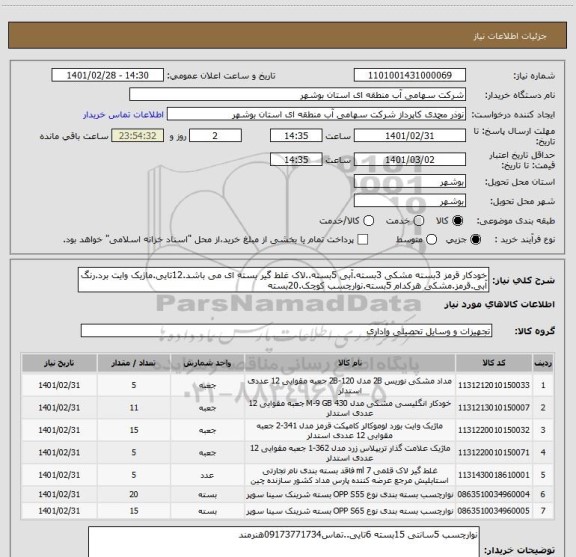Click the گروه کالا field
This screenshot has width=576, height=557.
tap(286, 331)
